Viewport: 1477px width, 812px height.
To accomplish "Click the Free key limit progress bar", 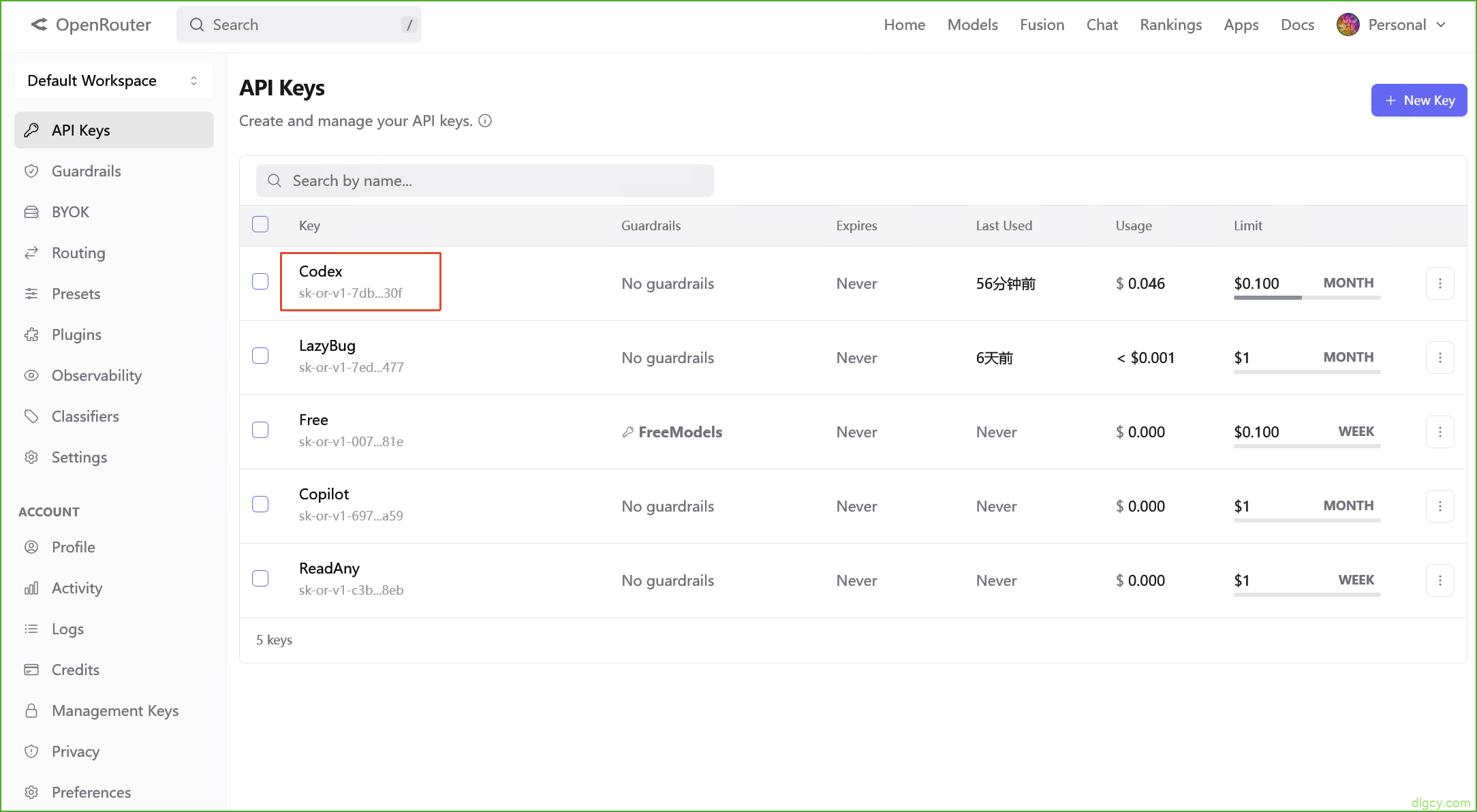I will tap(1307, 446).
